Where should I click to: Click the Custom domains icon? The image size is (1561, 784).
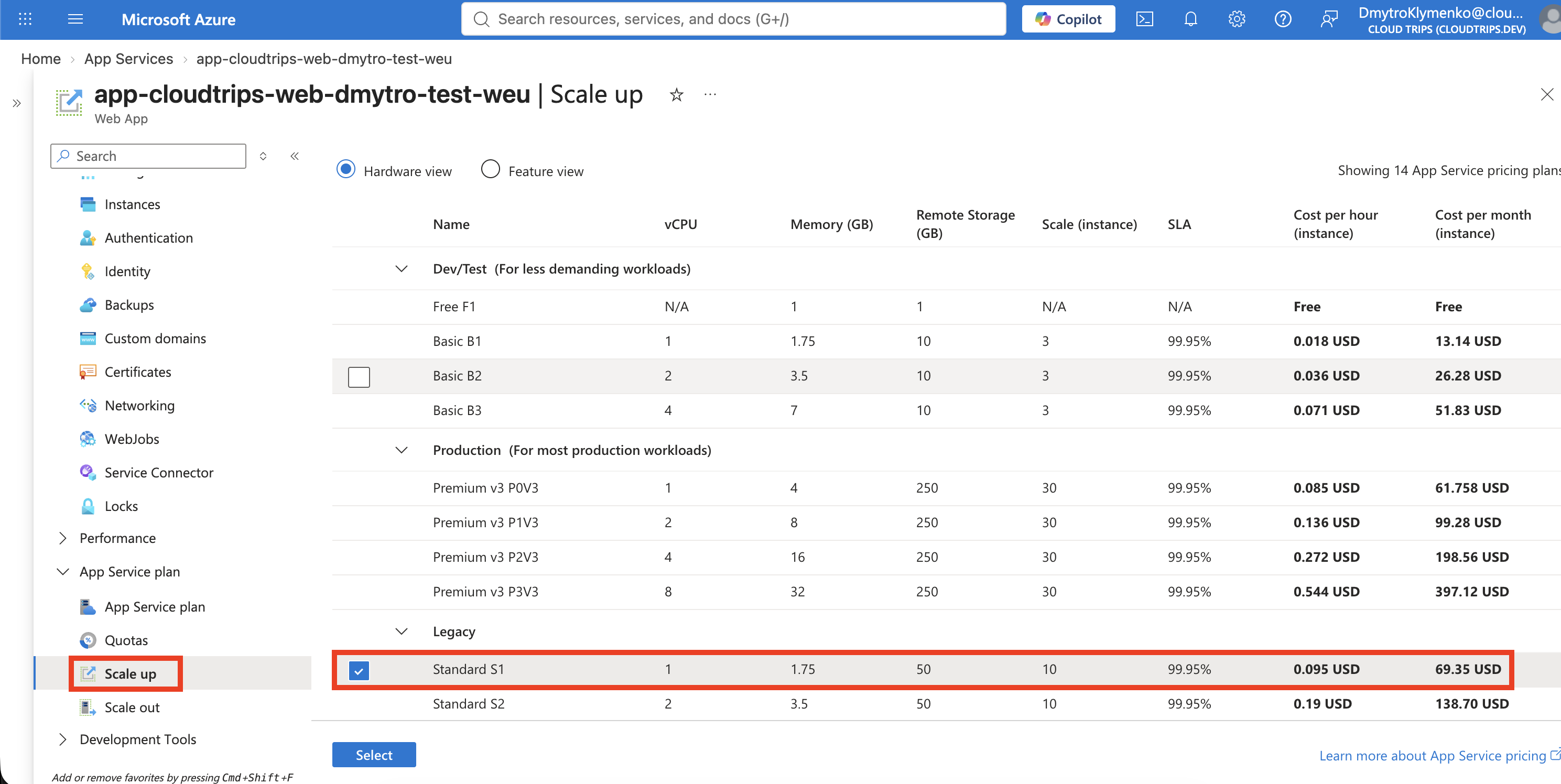88,338
